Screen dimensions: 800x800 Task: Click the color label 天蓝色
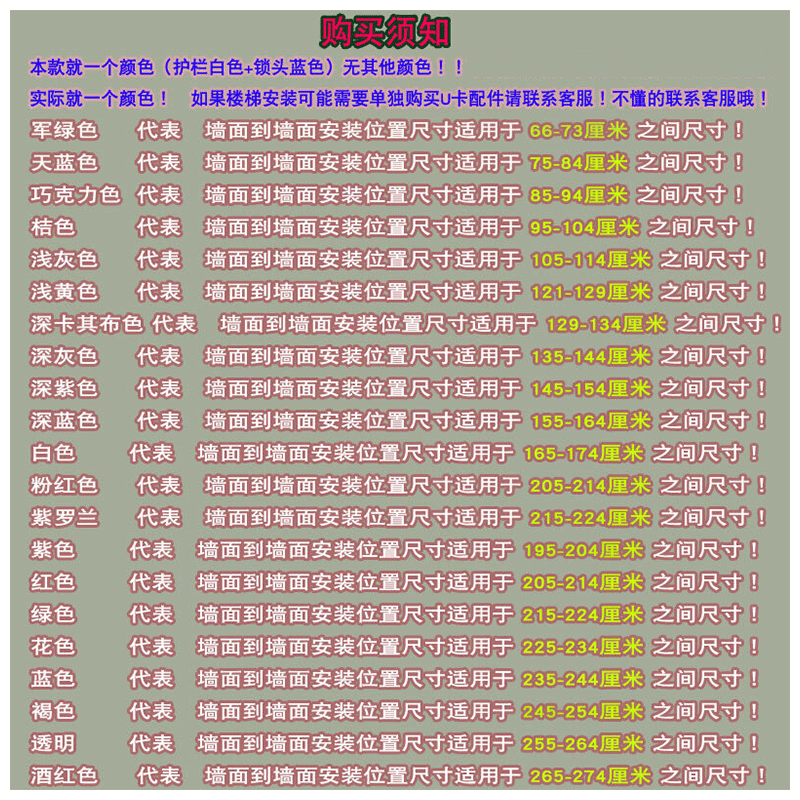64,163
